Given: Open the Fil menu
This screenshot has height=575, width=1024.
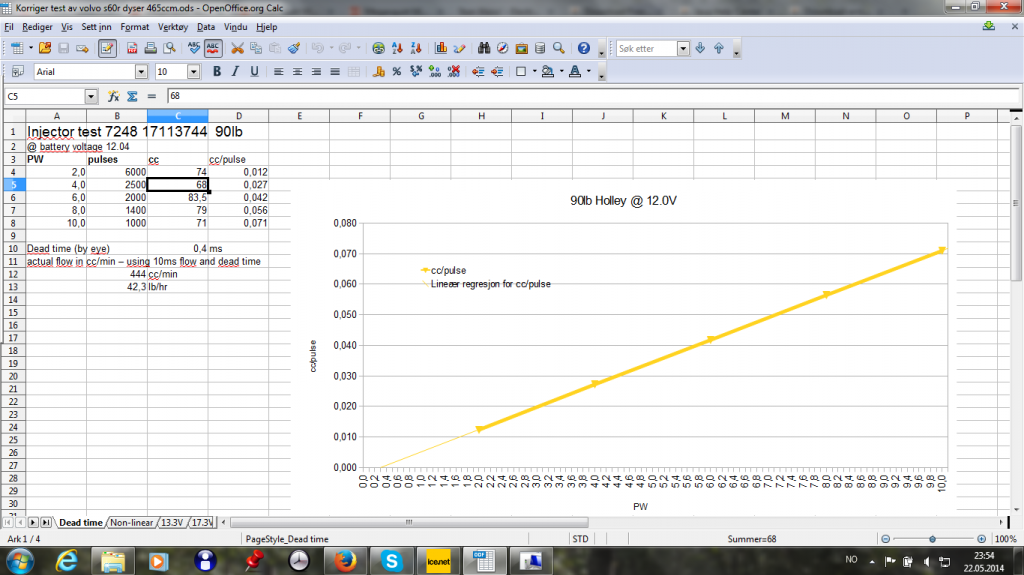Looking at the screenshot, I should click(8, 27).
